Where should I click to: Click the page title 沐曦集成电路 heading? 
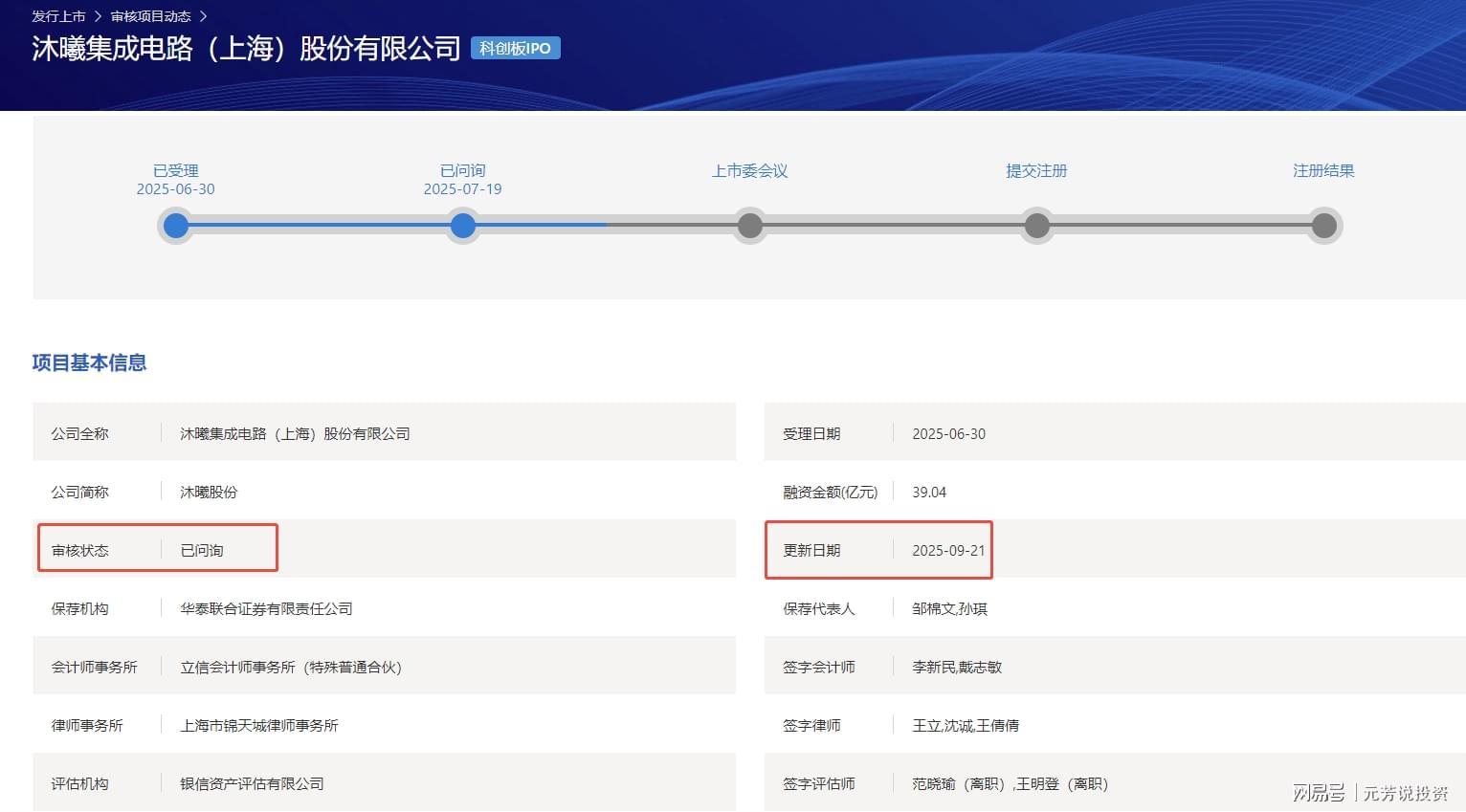(x=246, y=48)
